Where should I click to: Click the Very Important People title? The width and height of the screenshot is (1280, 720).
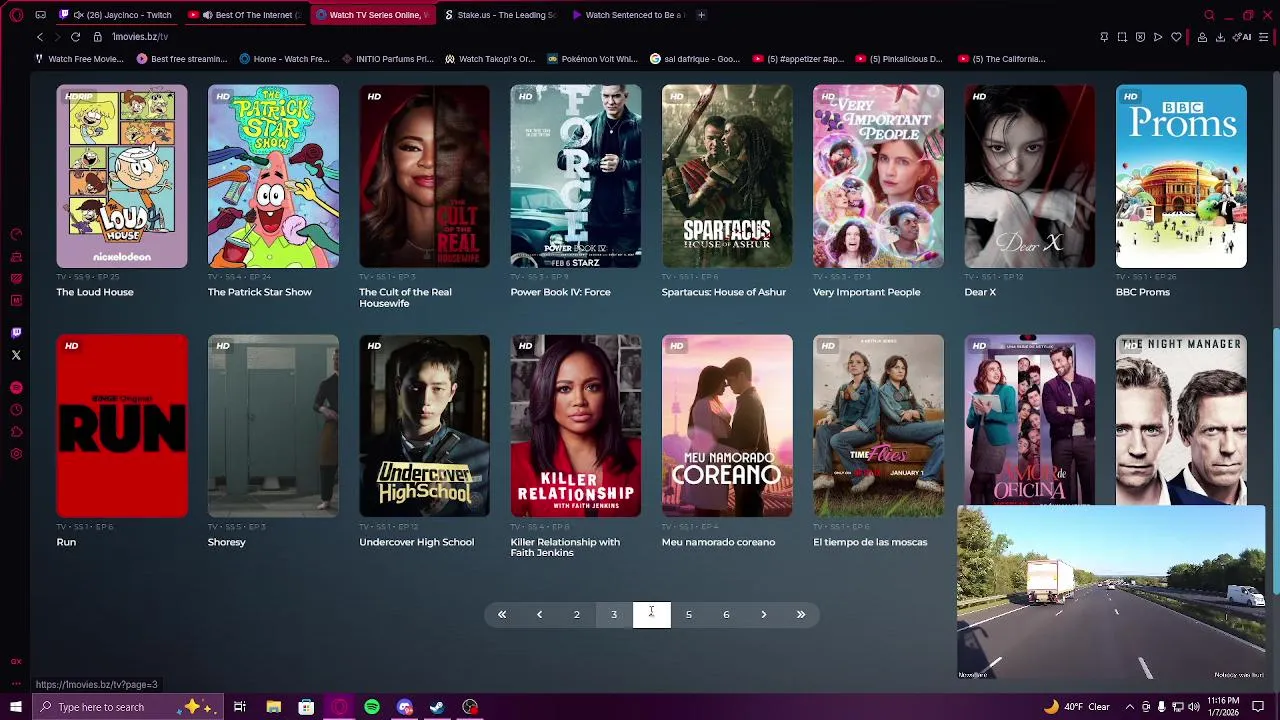866,292
